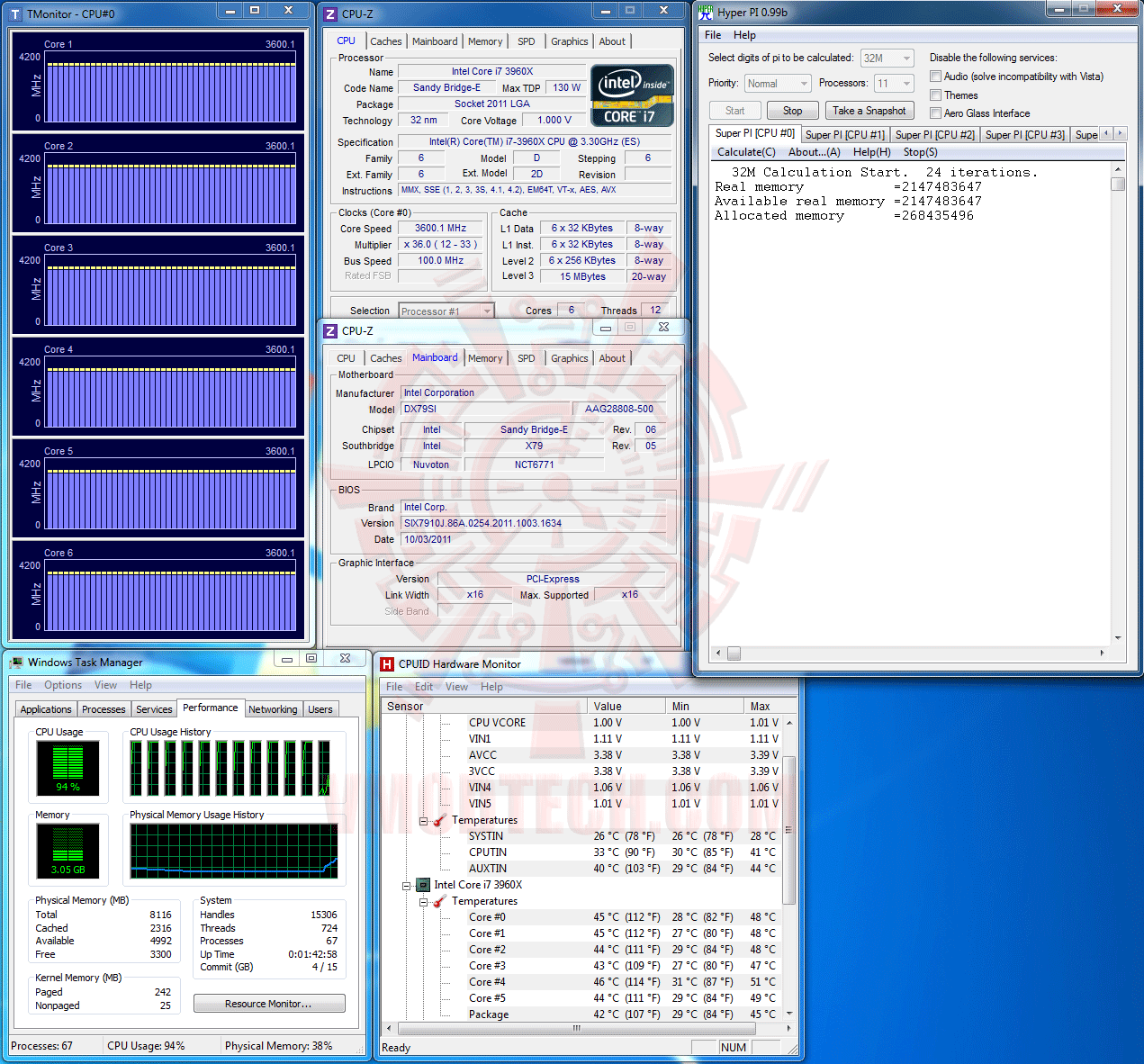Click the Intel Core i7 3960X chip icon
The image size is (1144, 1064).
pyautogui.click(x=423, y=885)
